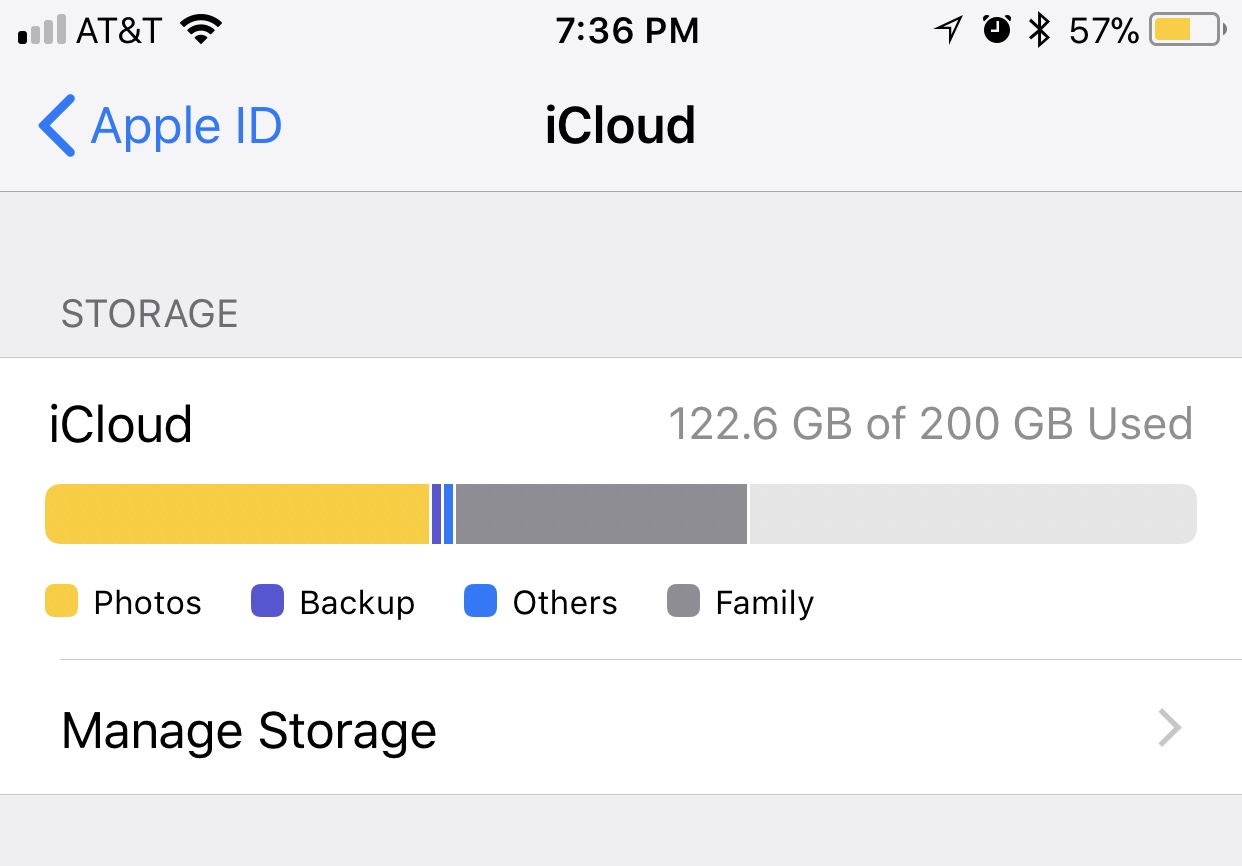The image size is (1242, 866).
Task: Go back to Apple ID
Action: (160, 126)
